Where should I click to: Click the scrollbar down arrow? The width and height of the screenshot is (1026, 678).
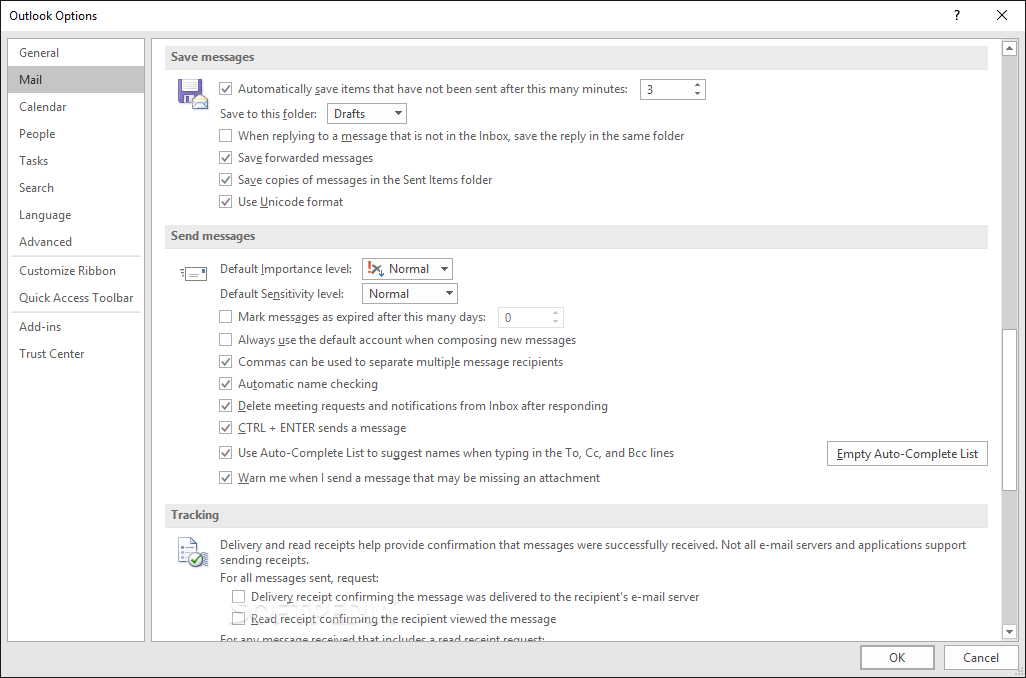[1009, 632]
